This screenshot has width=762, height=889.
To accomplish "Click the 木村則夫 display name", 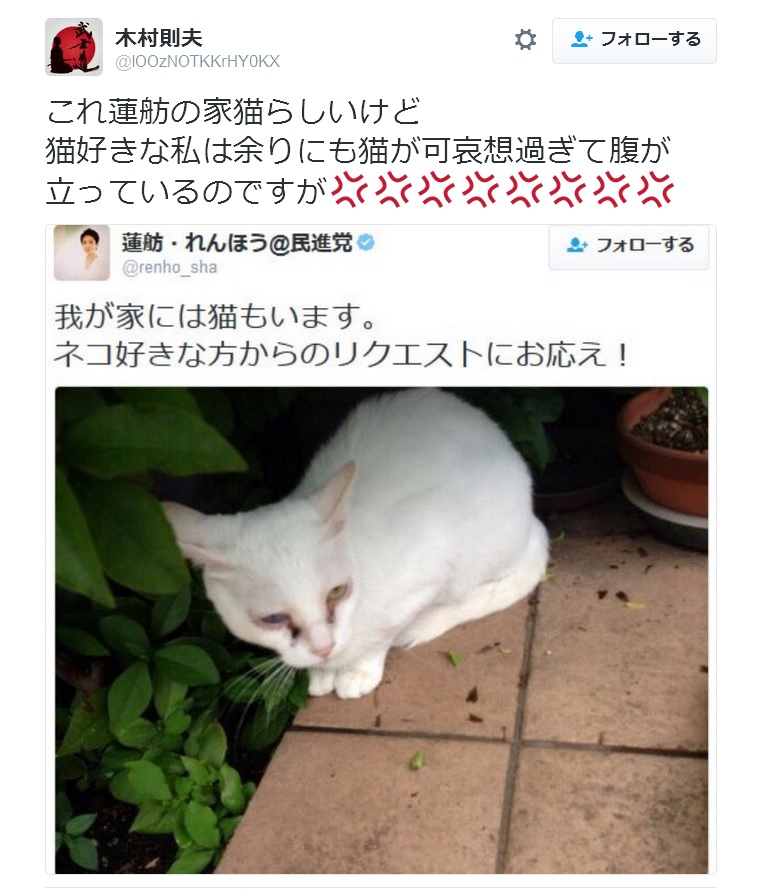I will (x=158, y=37).
